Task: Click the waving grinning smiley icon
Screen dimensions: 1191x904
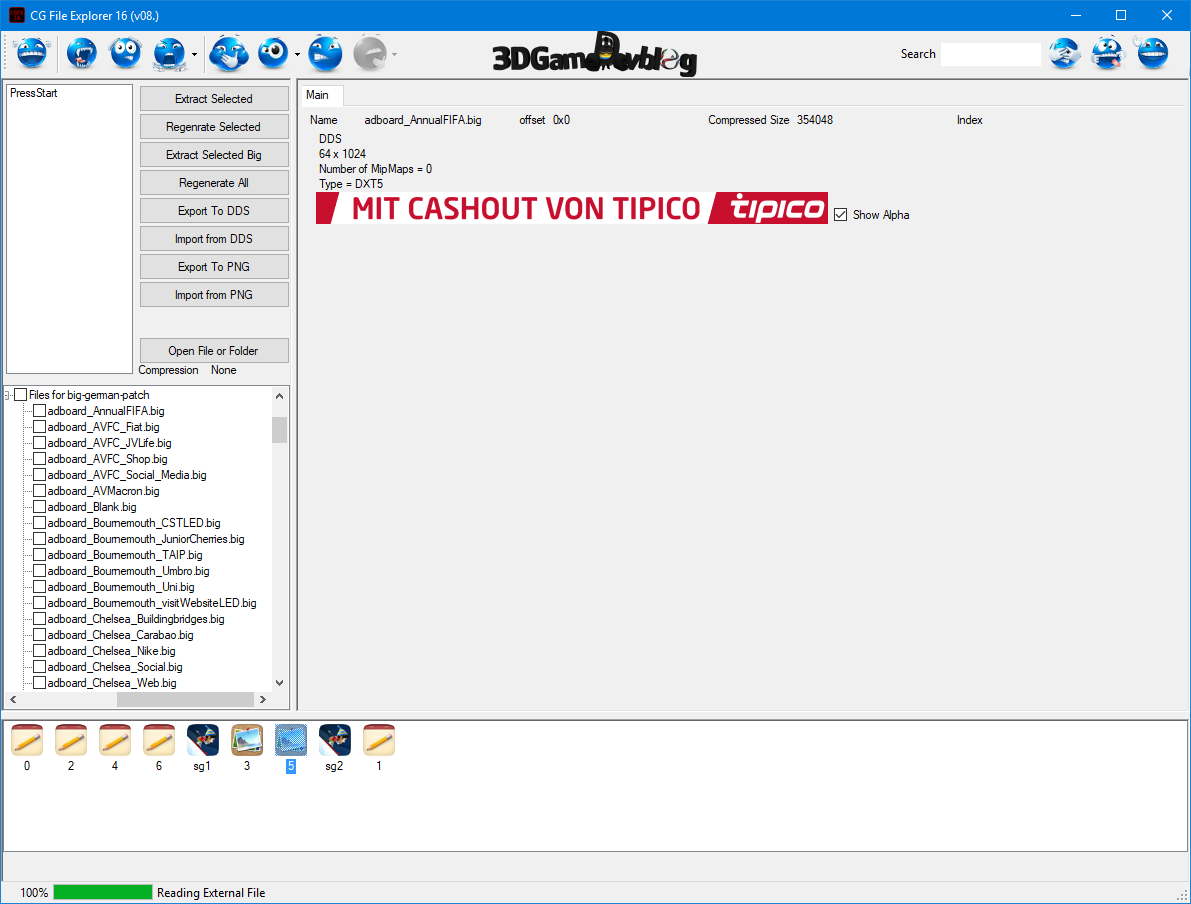Action: [x=1152, y=52]
